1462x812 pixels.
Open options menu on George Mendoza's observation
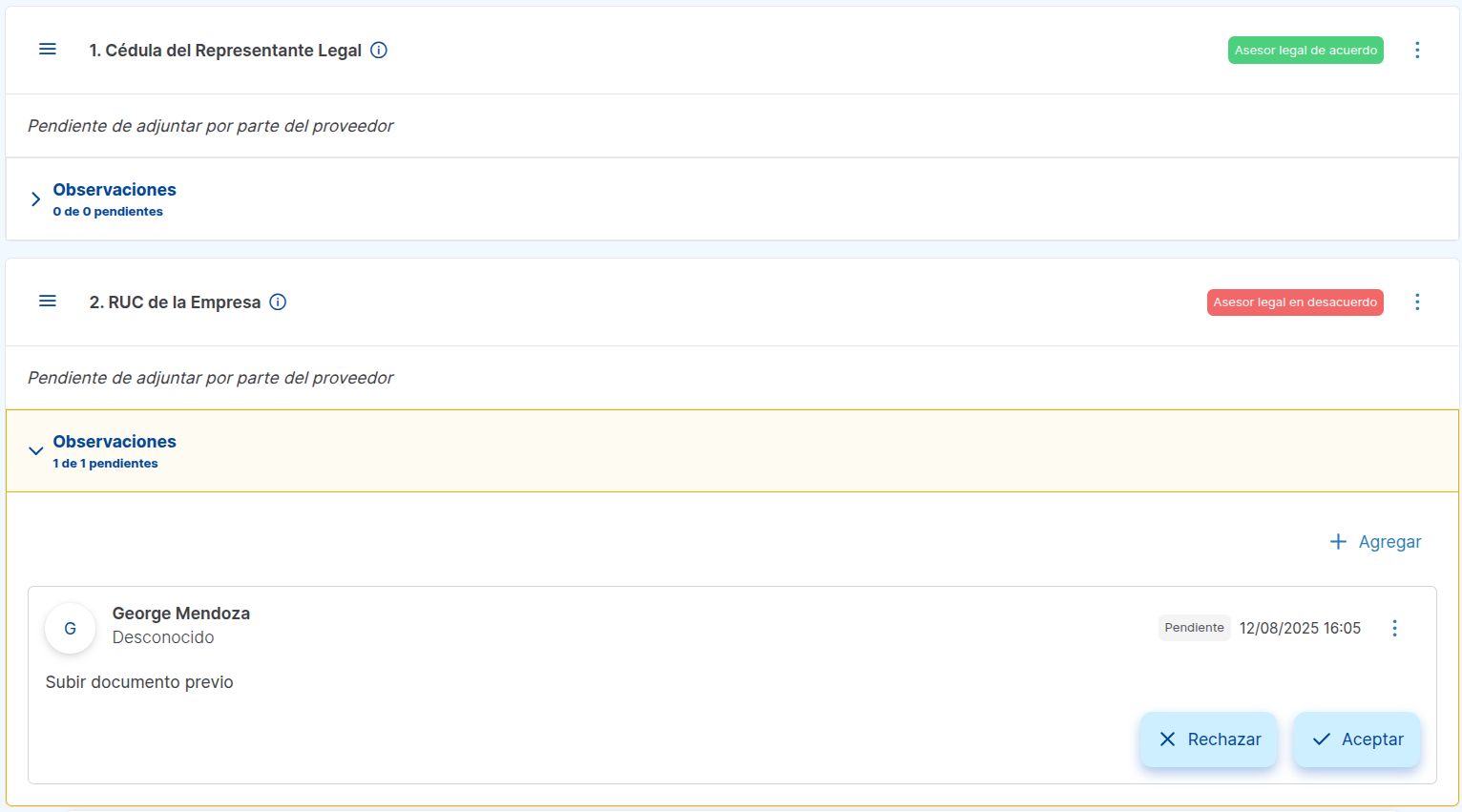(x=1394, y=628)
